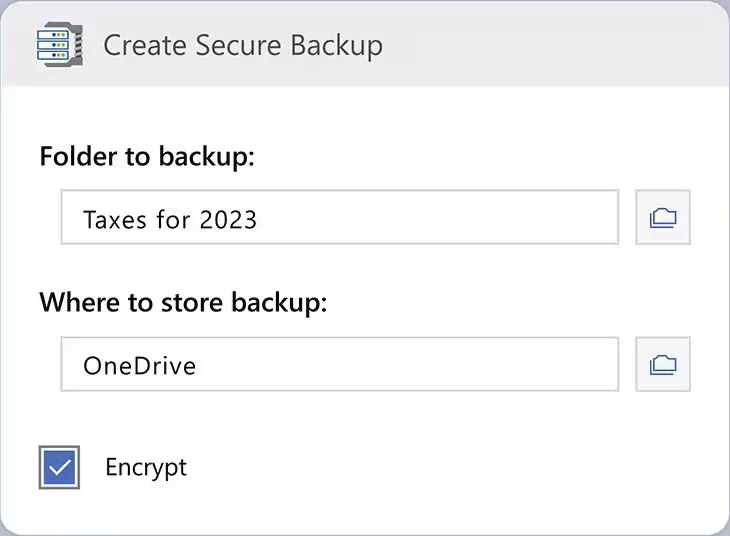The height and width of the screenshot is (536, 730).
Task: Browse for the folder to backup
Action: pos(663,217)
